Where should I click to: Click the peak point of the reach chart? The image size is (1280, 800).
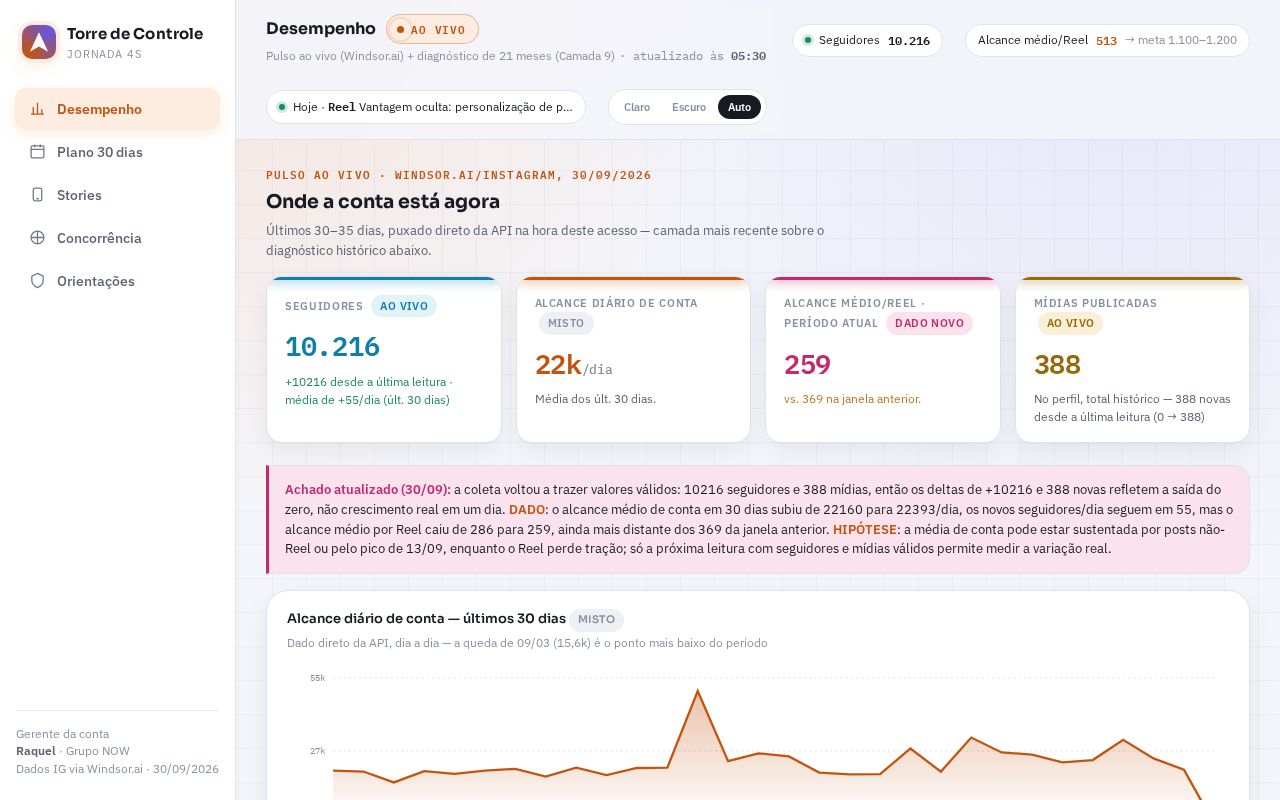point(697,691)
